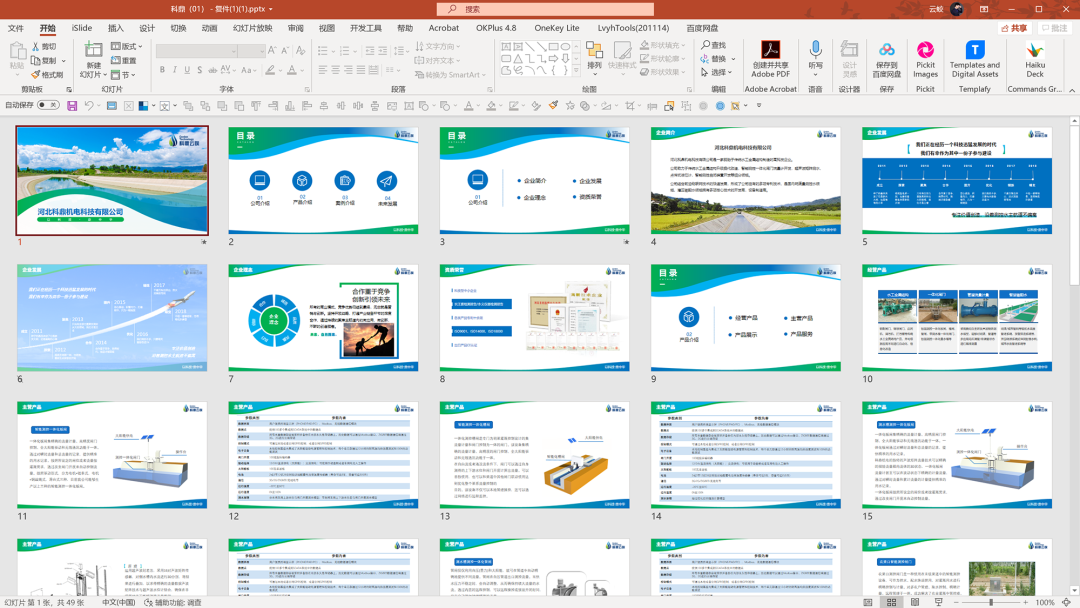Click the Reading view icon in status bar
Screen dimensions: 1080x608
point(915,602)
